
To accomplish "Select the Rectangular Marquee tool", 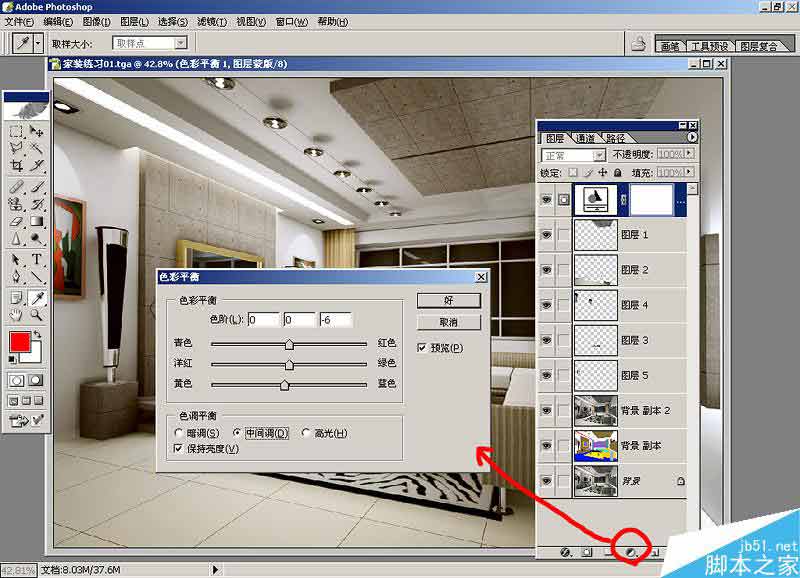I will (x=16, y=131).
